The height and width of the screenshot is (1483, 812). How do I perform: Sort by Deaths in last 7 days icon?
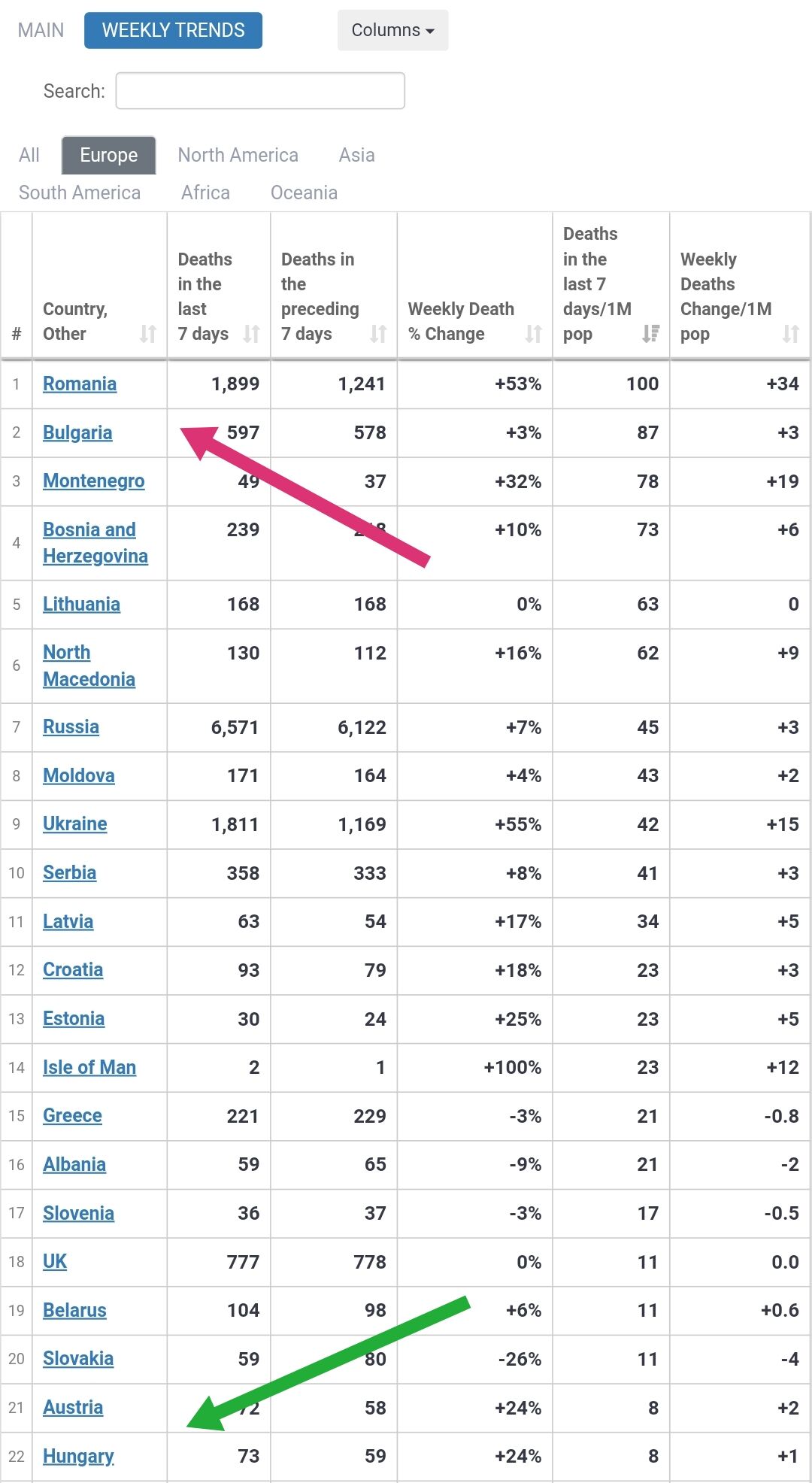[251, 334]
